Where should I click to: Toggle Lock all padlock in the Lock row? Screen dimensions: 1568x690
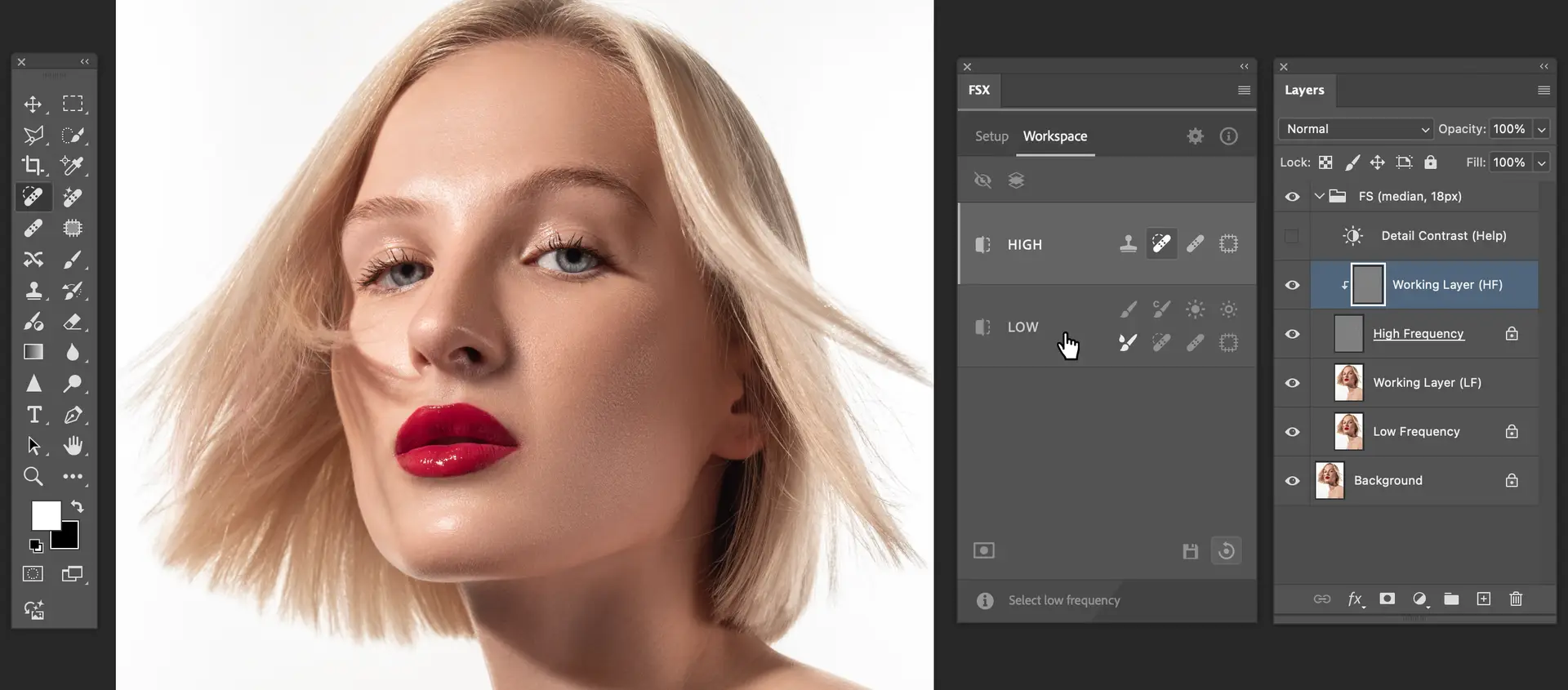click(x=1430, y=162)
